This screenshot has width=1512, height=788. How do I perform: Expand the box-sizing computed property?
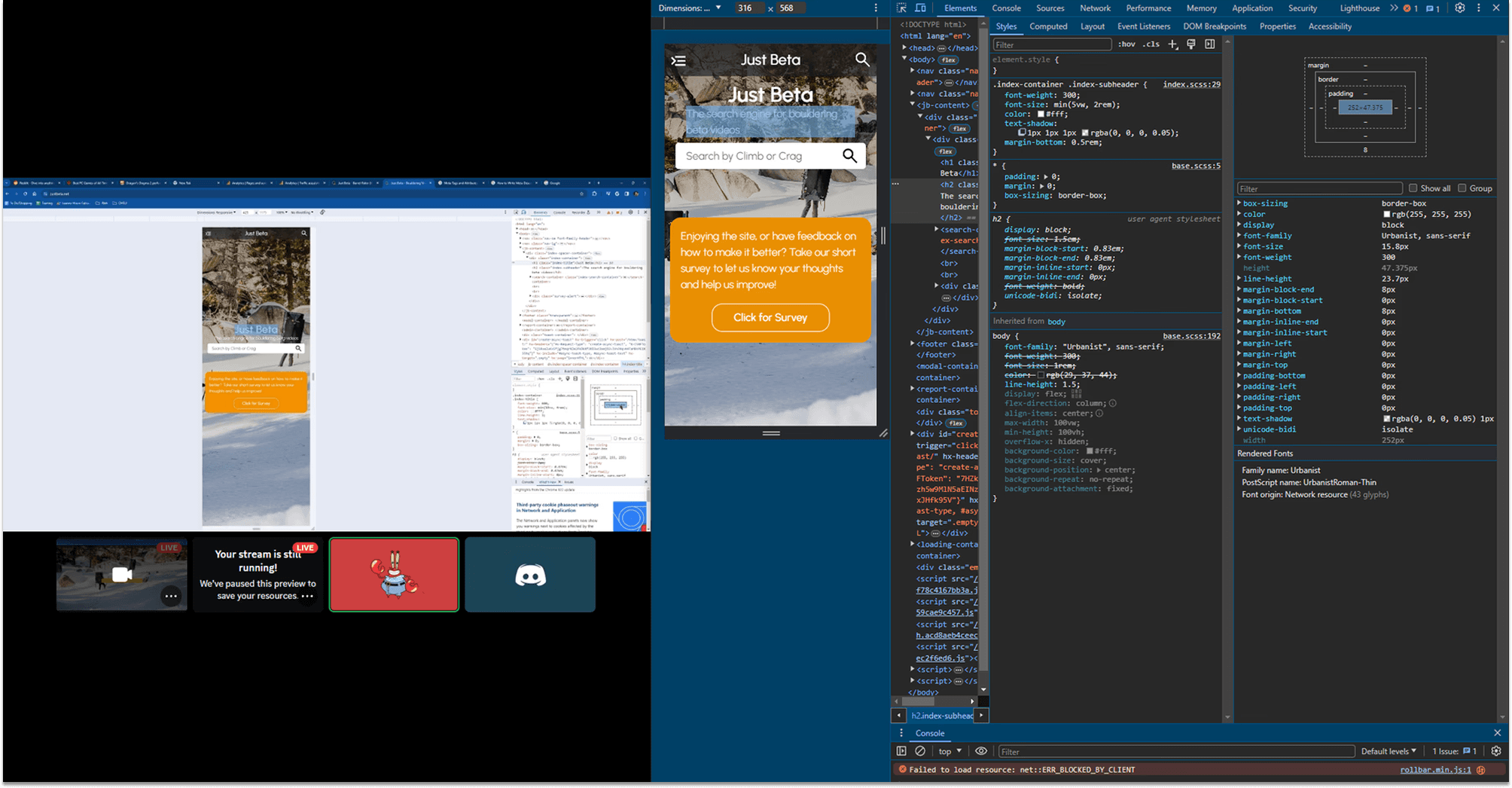tap(1239, 203)
